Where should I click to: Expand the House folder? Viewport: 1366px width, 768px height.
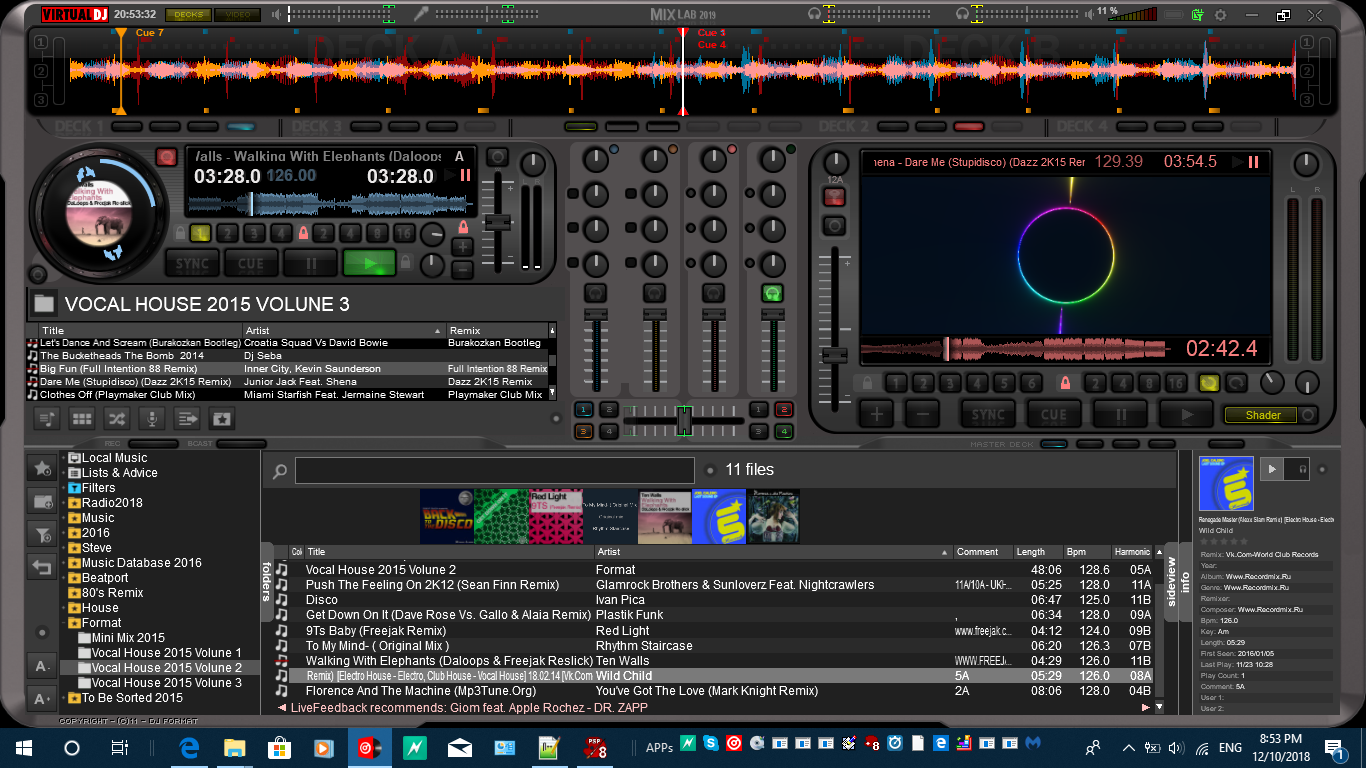[x=64, y=608]
